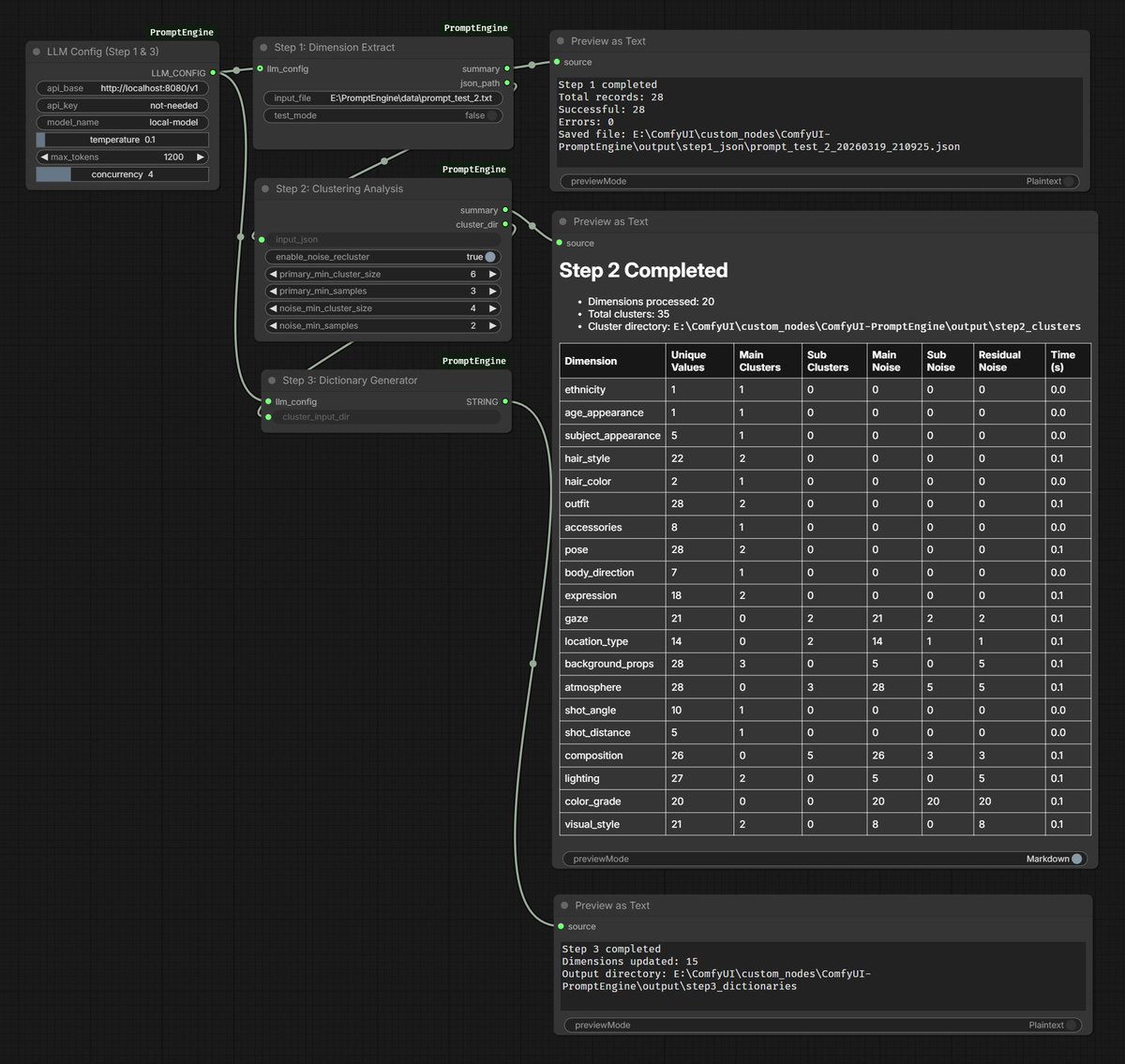Decrease primary_min_samples value
Screen dimensions: 1125x1064
click(x=273, y=291)
